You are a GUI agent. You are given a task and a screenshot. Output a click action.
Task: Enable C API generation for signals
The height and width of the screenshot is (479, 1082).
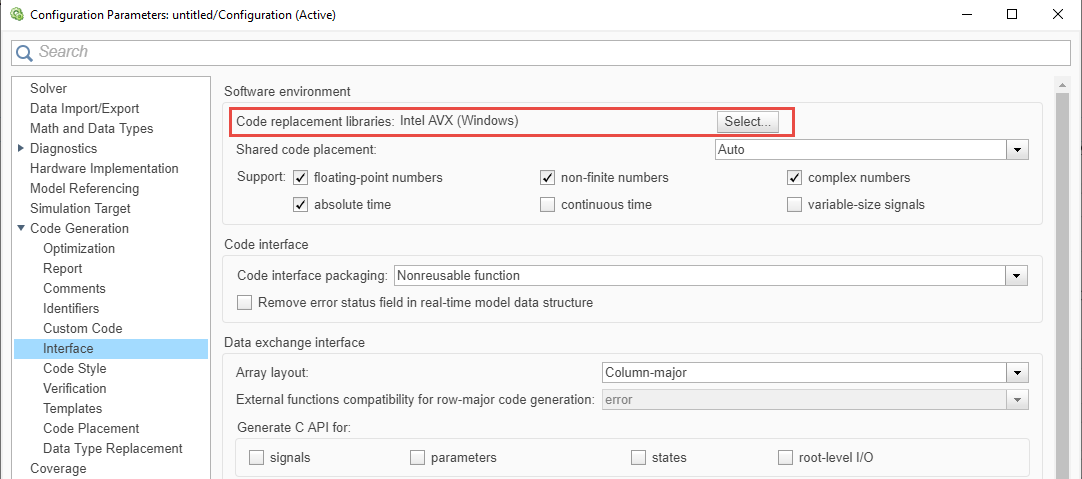click(257, 458)
